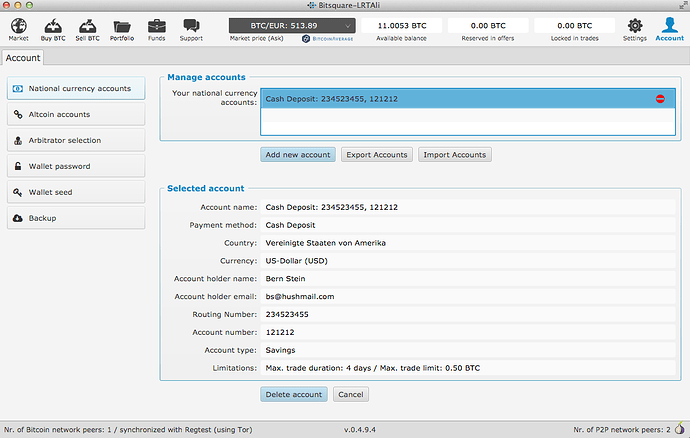Click Currency field US-Dollar (USD)
Viewport: 690px width, 438px height.
coord(468,261)
